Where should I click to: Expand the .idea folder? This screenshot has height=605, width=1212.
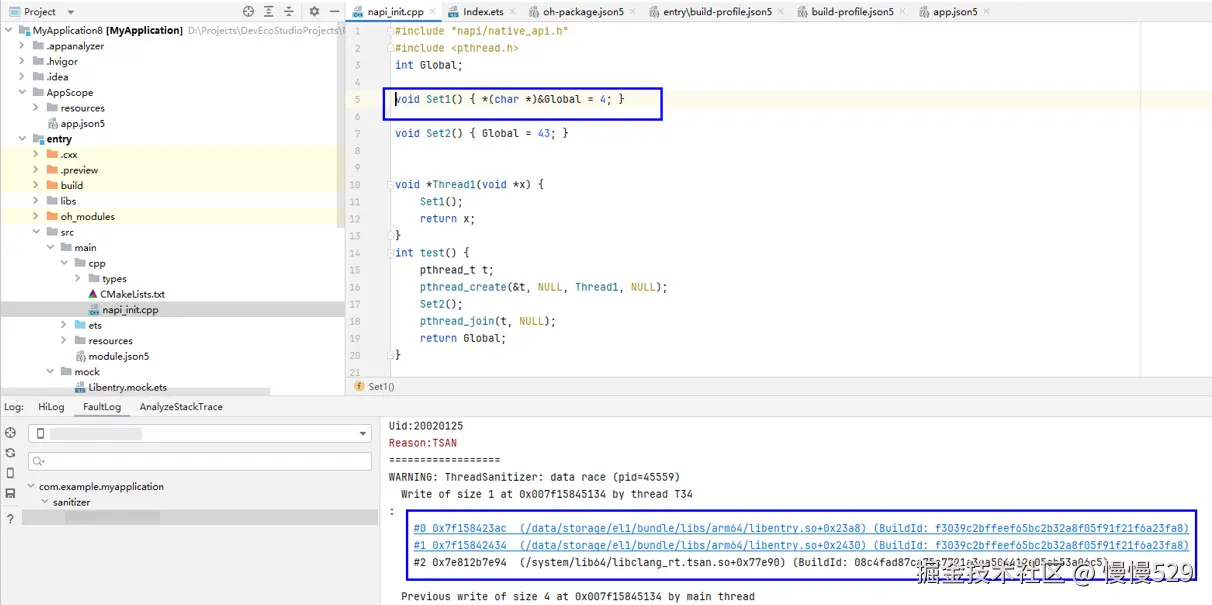tap(22, 77)
